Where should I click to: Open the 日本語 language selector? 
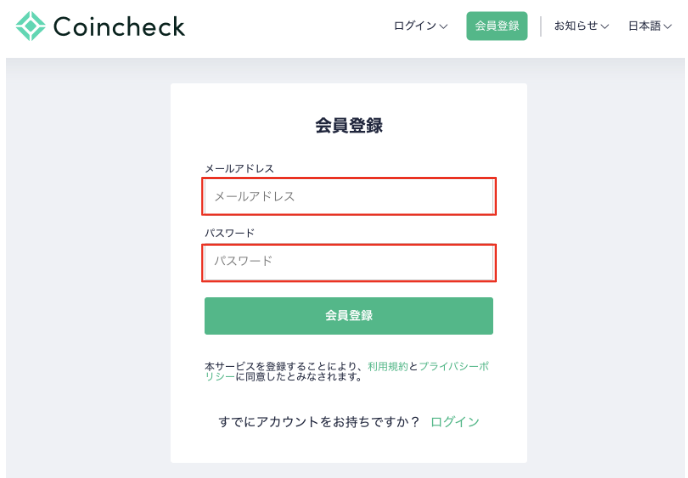[x=645, y=26]
